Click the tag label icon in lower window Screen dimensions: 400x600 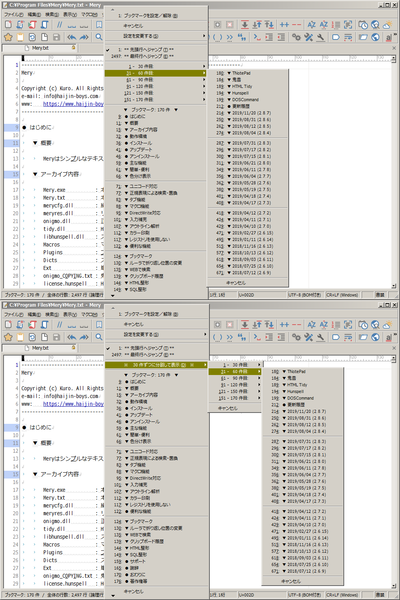336,337
